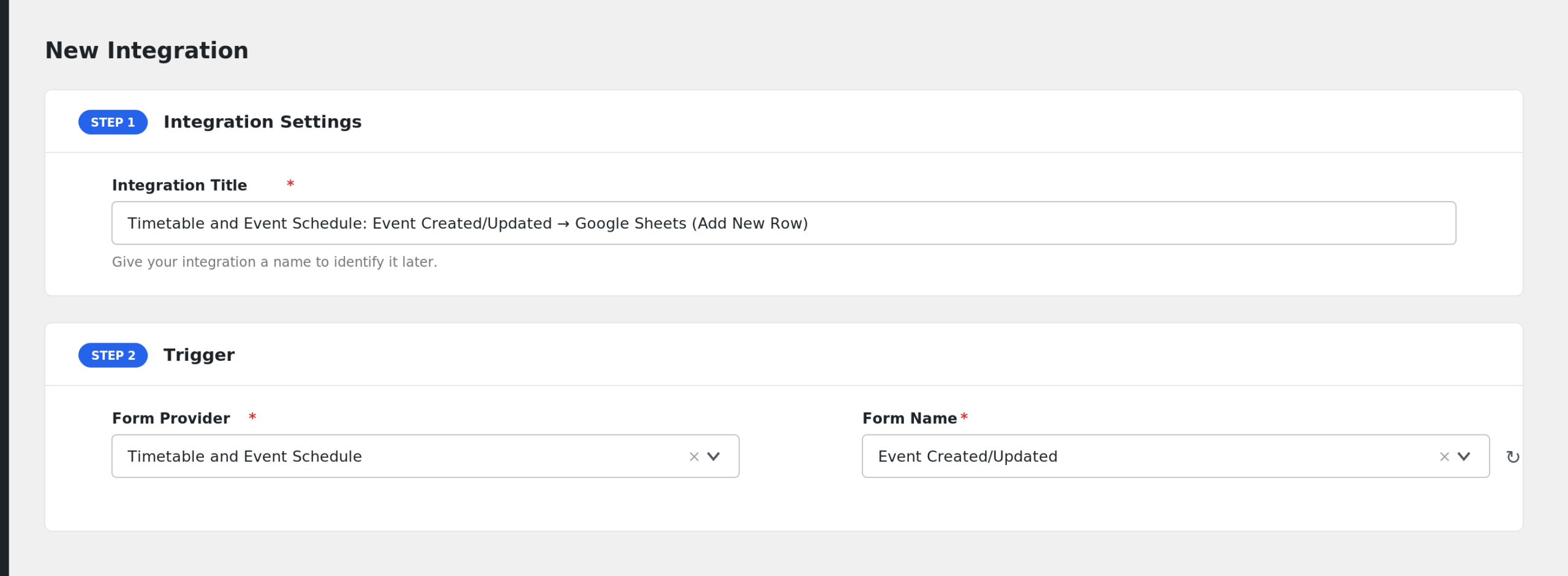Click the Trigger section heading
Screen dimensions: 1568x576
tap(199, 355)
